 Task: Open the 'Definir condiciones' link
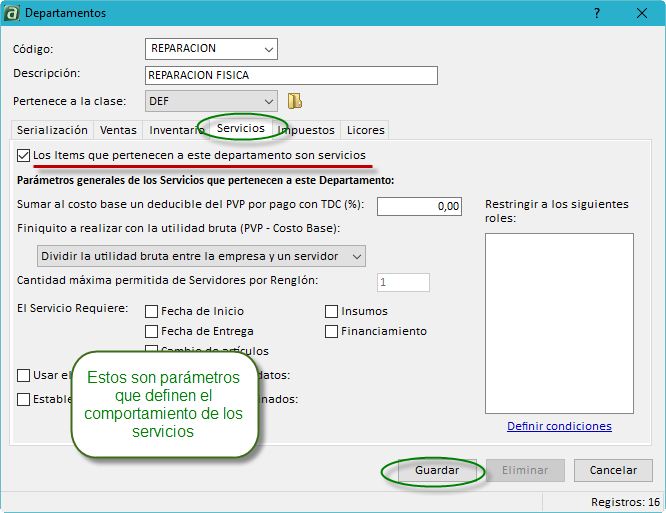click(559, 426)
